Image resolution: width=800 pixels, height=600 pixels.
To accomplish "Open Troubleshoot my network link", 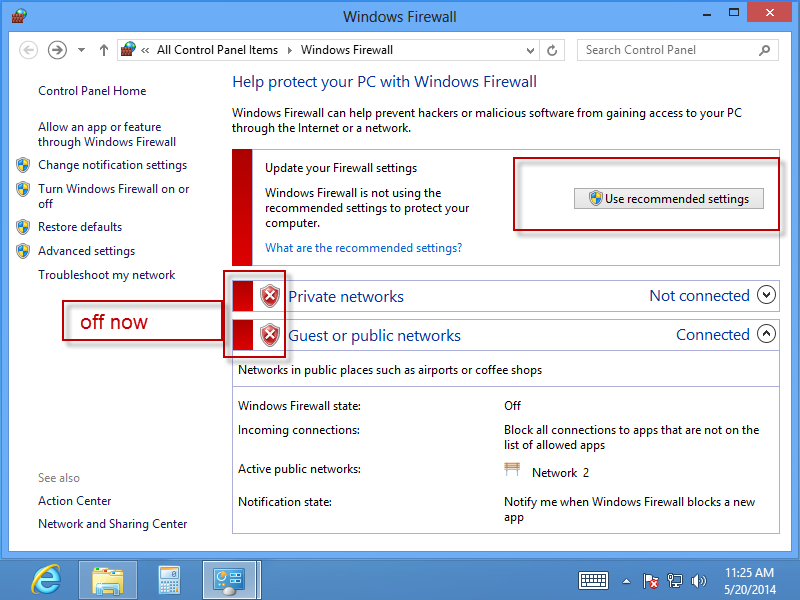I will (107, 275).
